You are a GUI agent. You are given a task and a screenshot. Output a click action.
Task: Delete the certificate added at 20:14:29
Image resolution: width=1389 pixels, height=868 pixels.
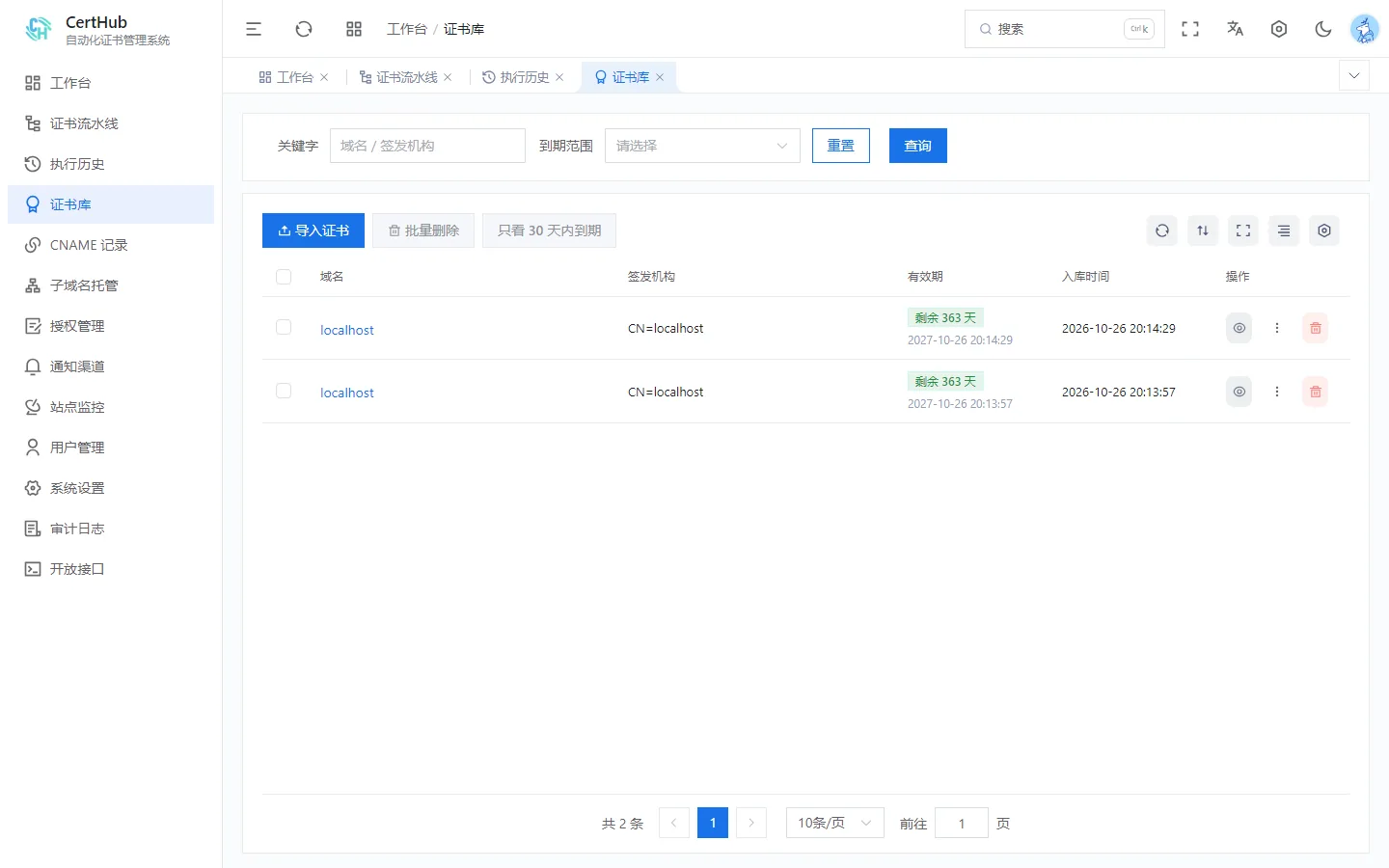1315,328
